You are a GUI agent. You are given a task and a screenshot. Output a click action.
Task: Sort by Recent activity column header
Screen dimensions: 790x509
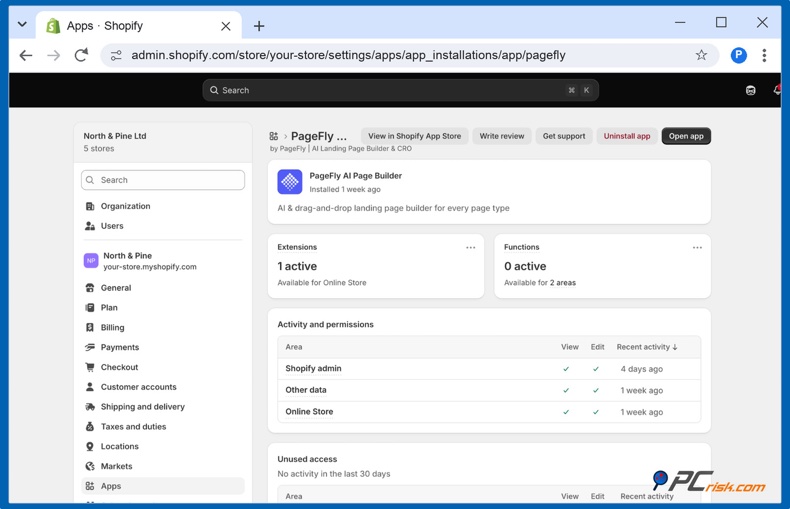pos(647,347)
